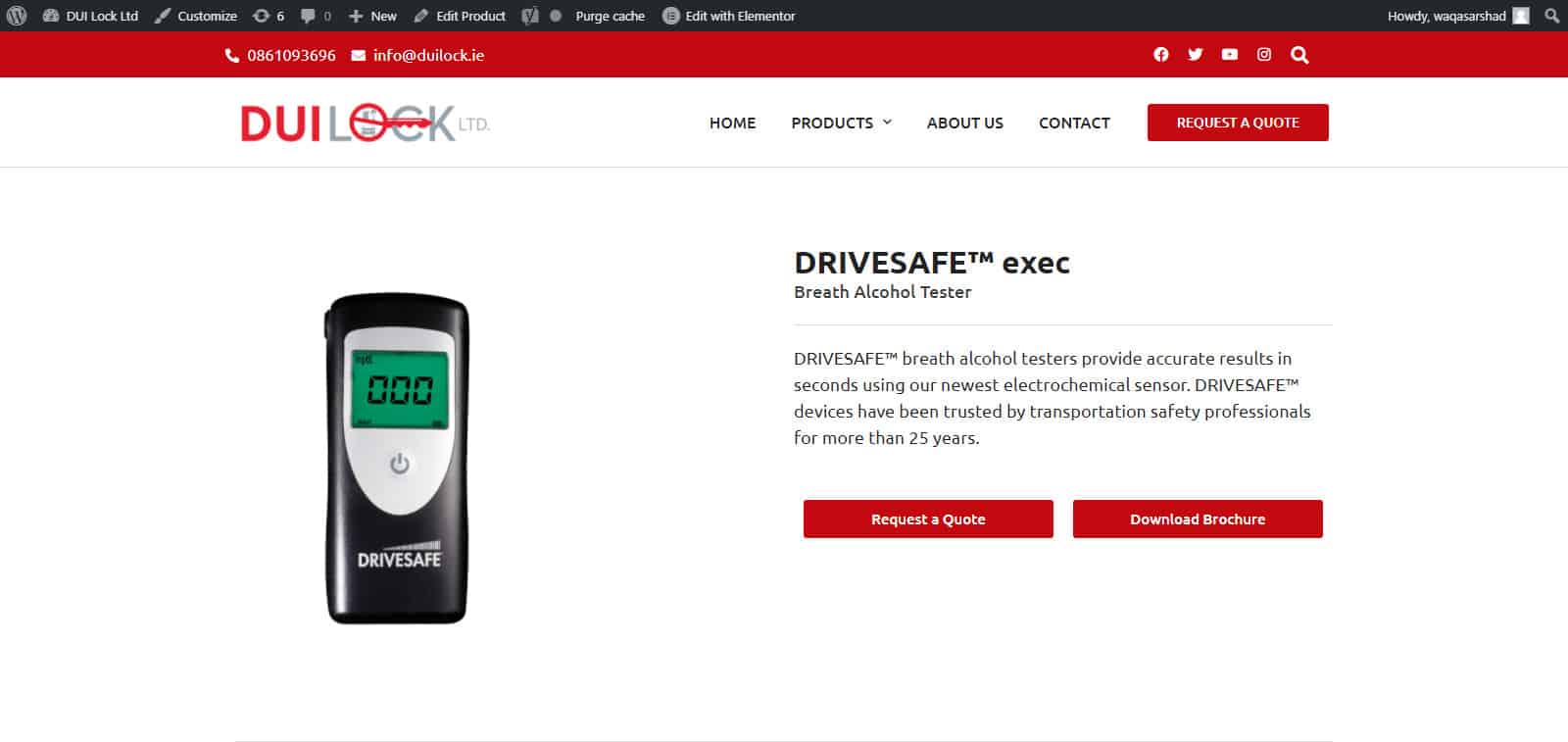Image resolution: width=1568 pixels, height=742 pixels.
Task: Open the Twitter social icon
Action: click(x=1196, y=55)
